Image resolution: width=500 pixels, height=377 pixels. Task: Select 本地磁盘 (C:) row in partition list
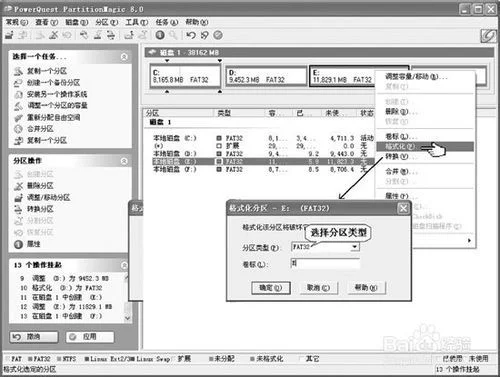[263, 138]
